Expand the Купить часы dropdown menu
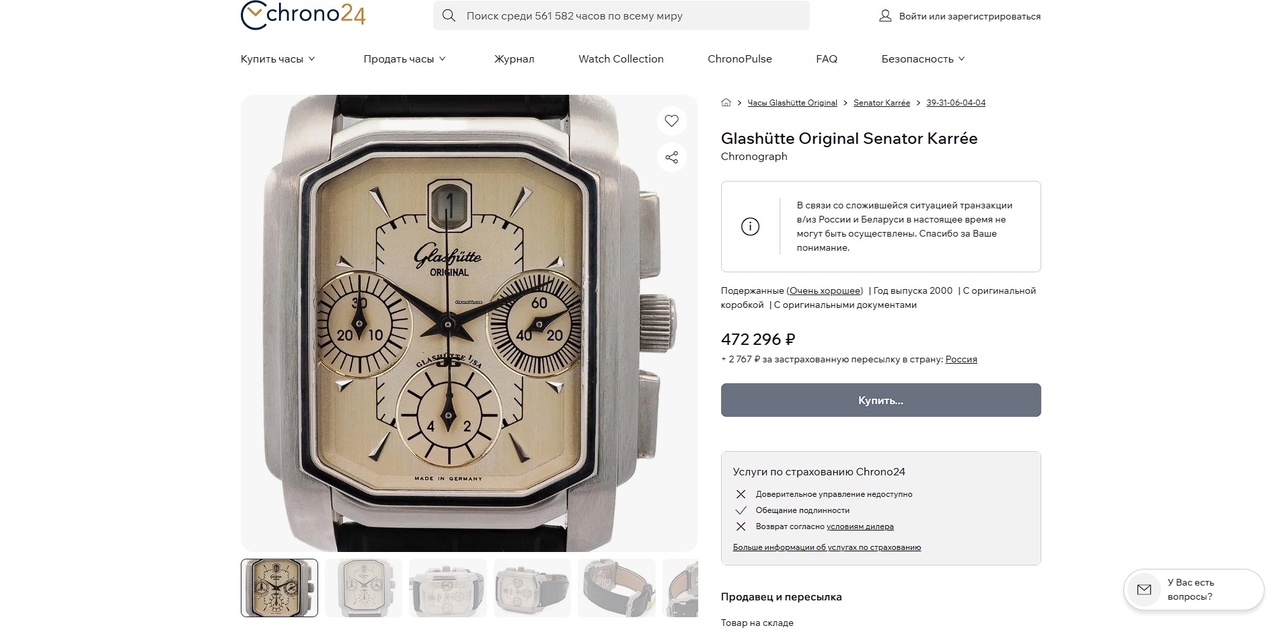 [278, 59]
